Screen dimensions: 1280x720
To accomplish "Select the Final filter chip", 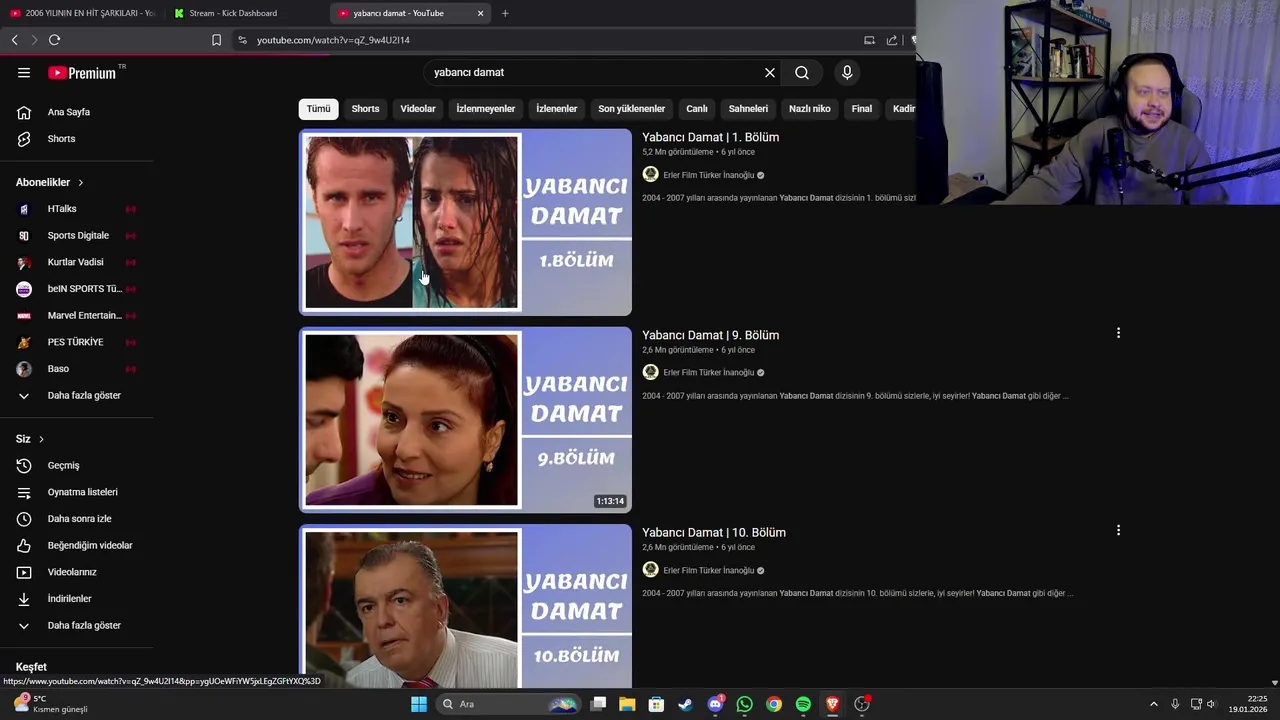I will pos(861,109).
